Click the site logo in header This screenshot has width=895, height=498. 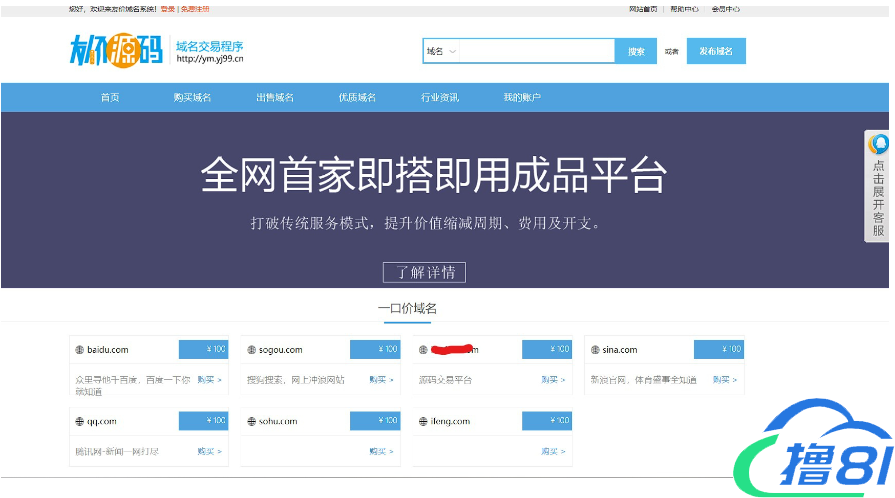coord(115,50)
